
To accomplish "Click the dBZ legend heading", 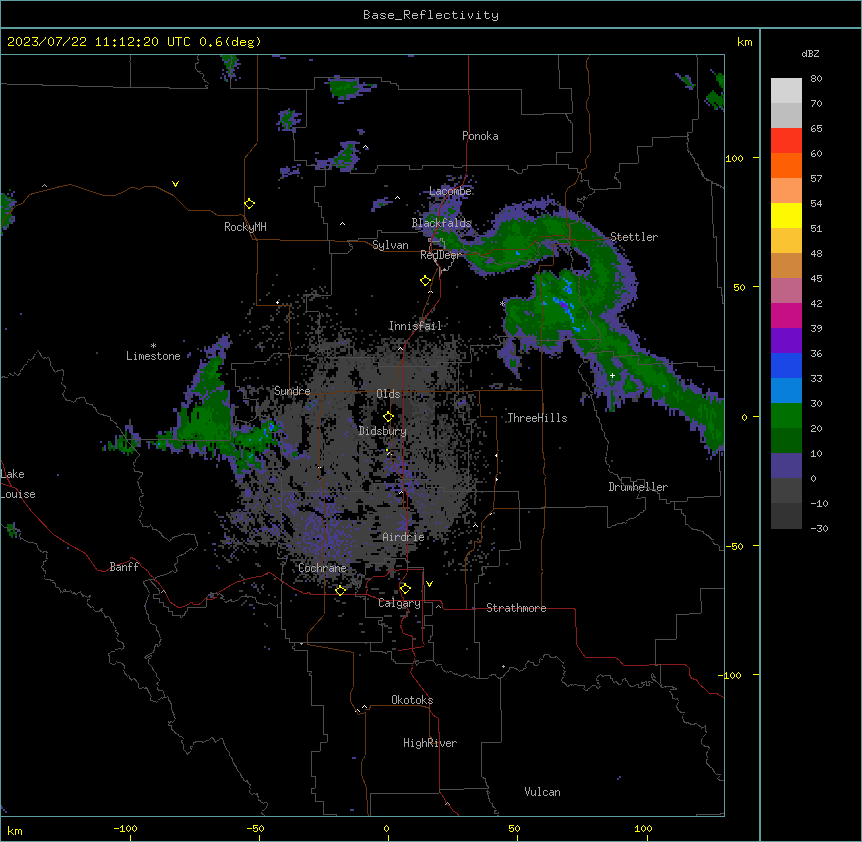I will coord(810,54).
